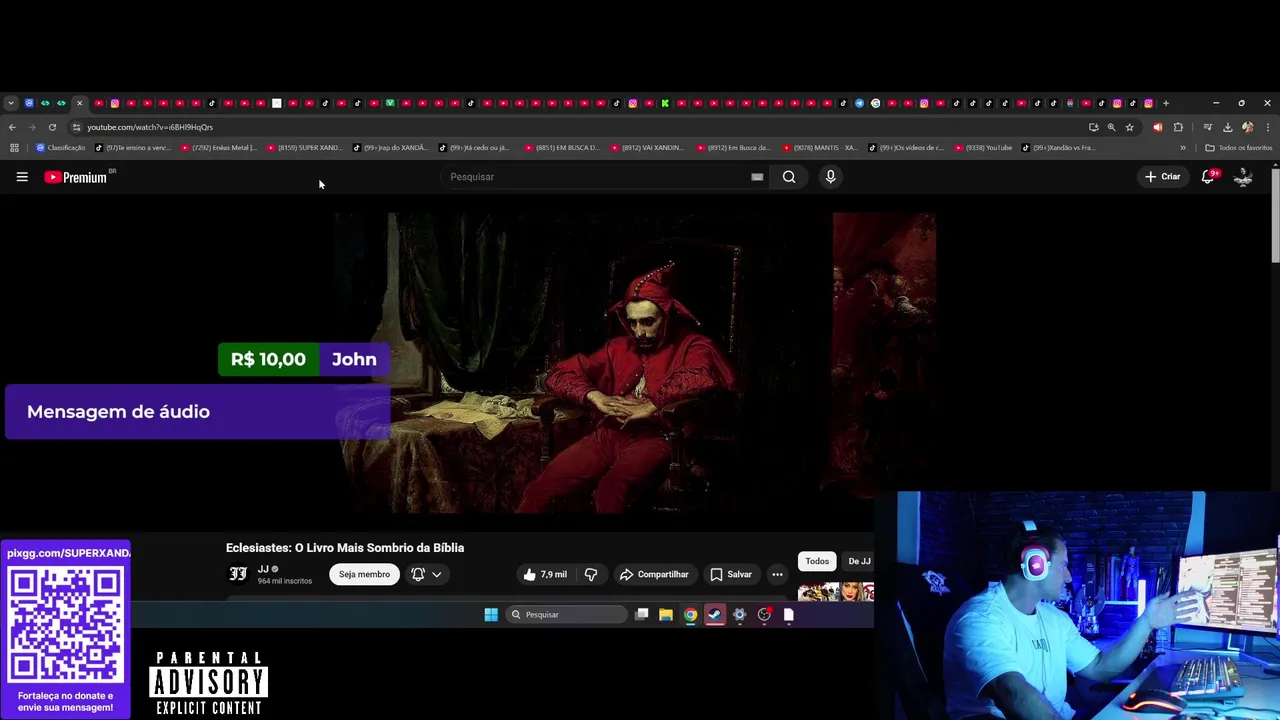Select the Todos filter chip
The image size is (1280, 720).
click(817, 561)
